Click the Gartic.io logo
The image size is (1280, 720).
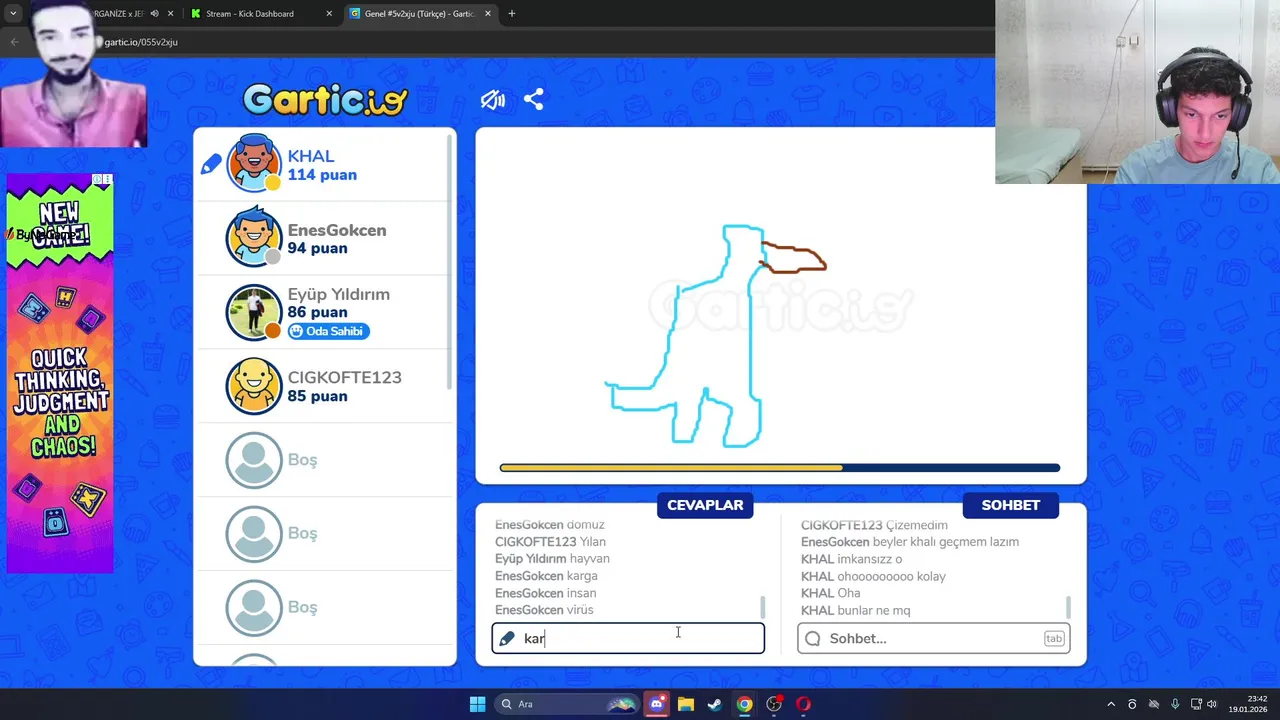[x=325, y=99]
